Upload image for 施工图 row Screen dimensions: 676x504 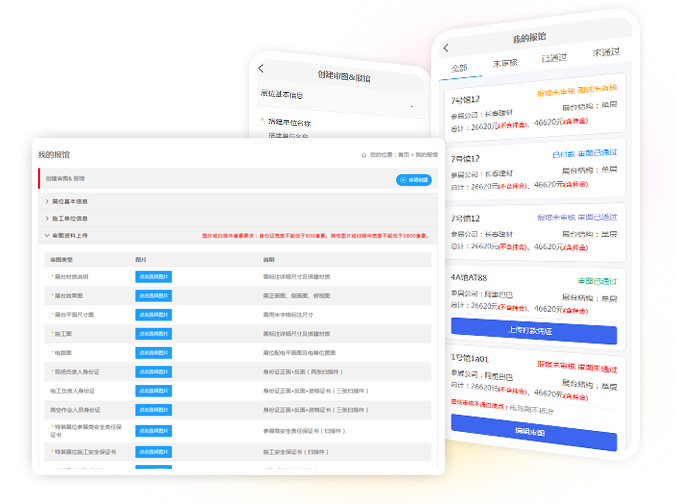click(154, 334)
